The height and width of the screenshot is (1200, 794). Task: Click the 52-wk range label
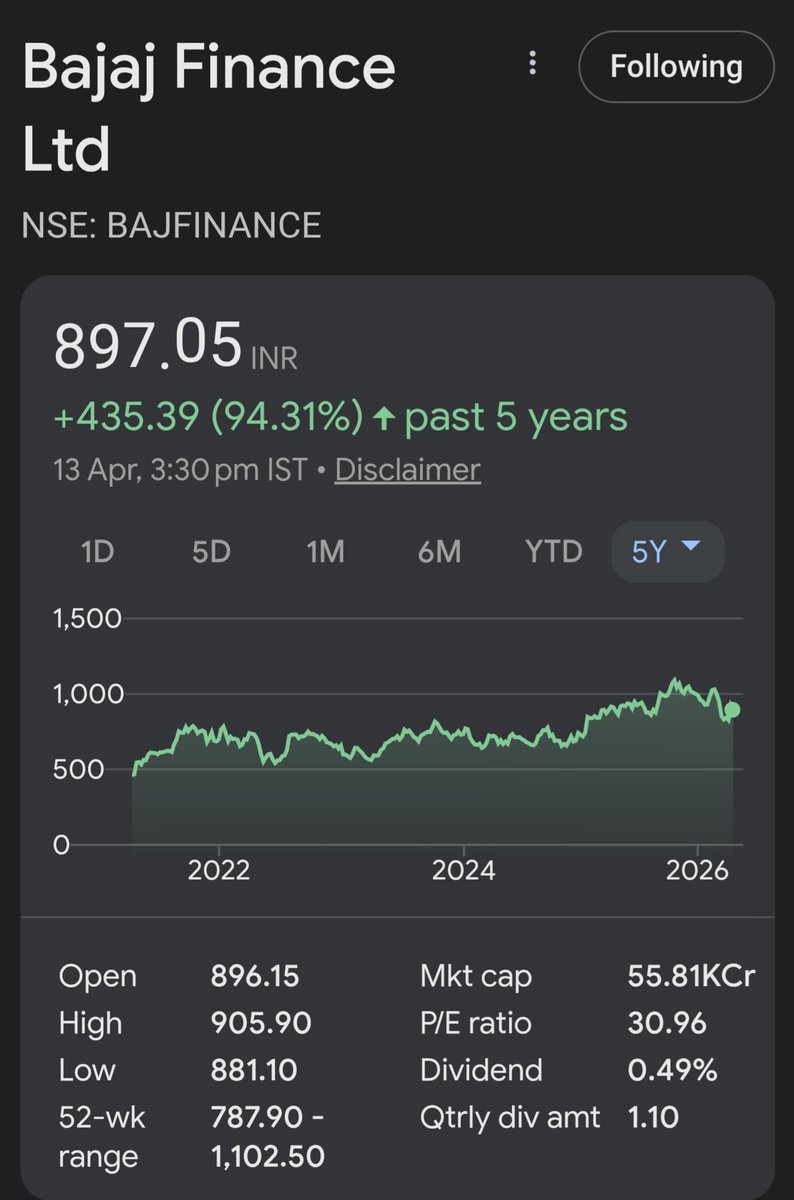coord(102,1137)
